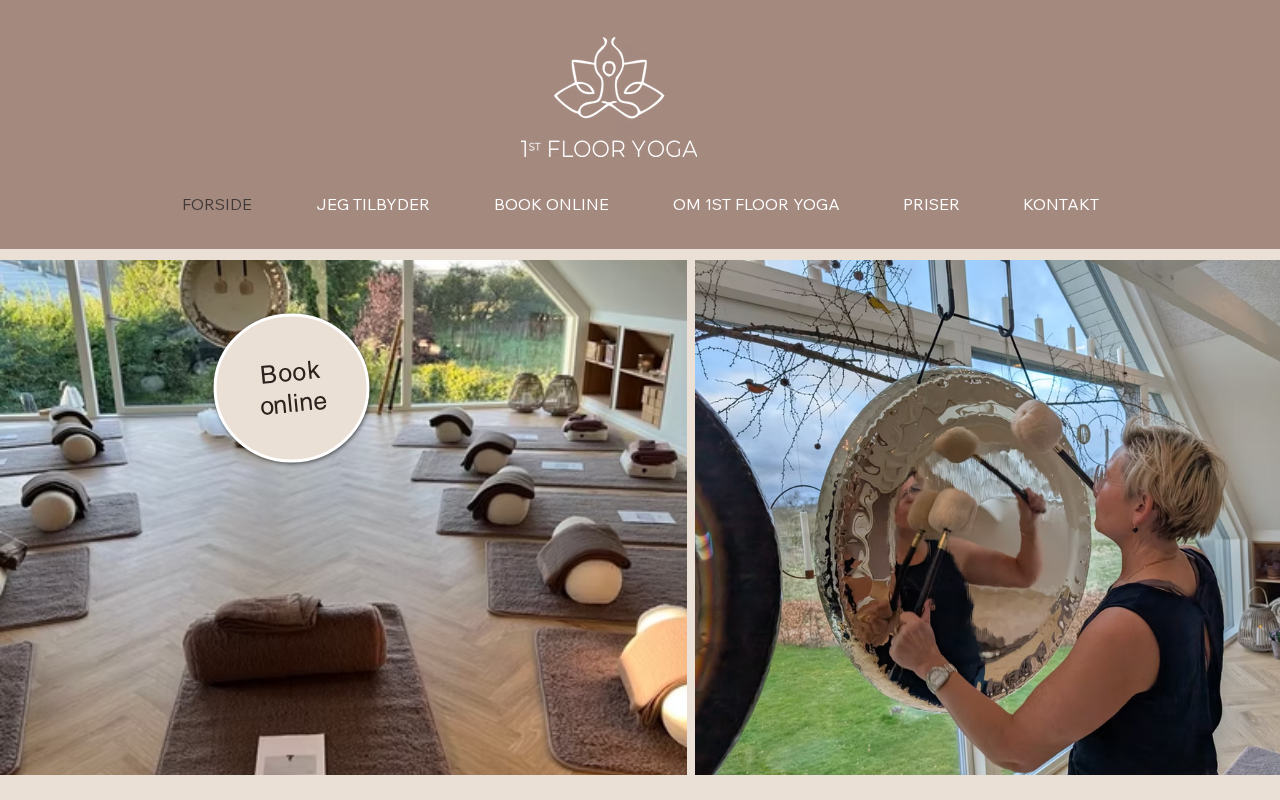Go to the Book Online navigation link
The image size is (1280, 800).
(551, 205)
